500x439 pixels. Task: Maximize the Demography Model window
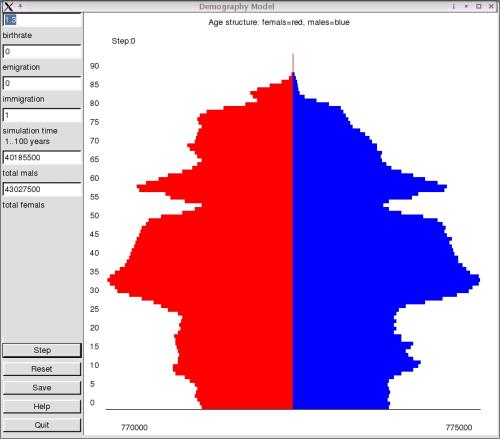point(479,6)
